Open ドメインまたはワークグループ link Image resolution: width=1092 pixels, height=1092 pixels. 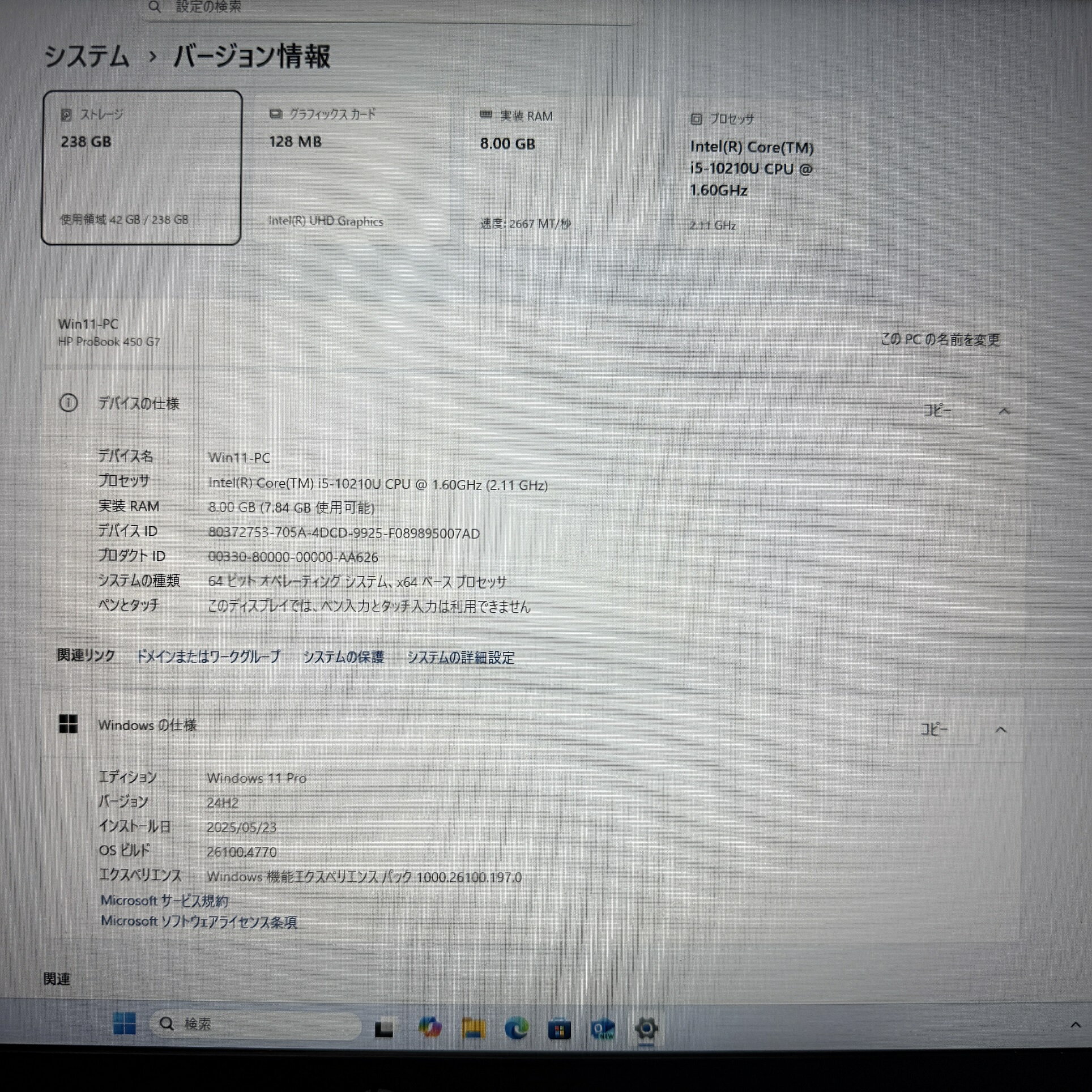click(208, 656)
